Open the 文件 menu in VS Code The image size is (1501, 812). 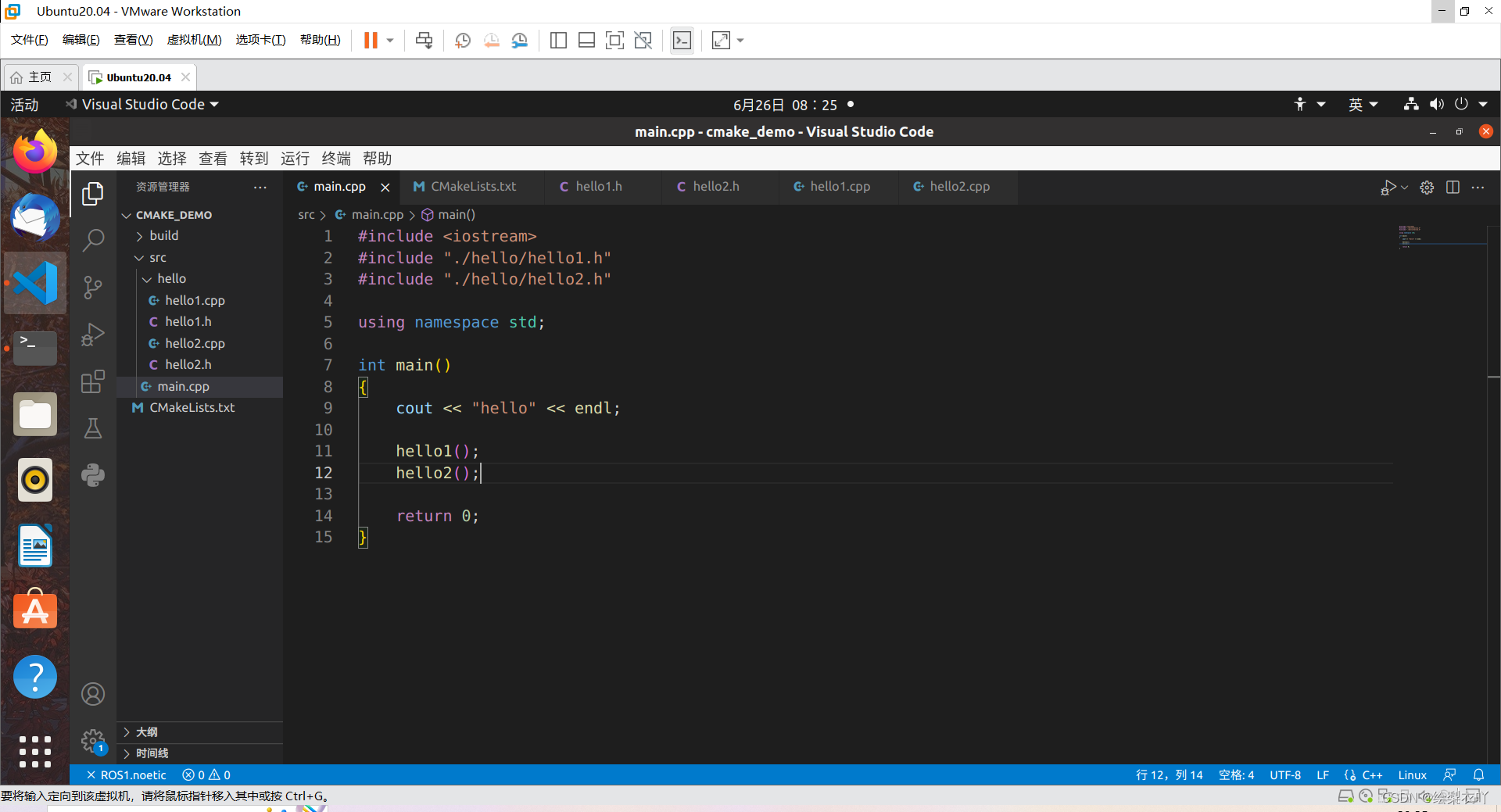(90, 159)
